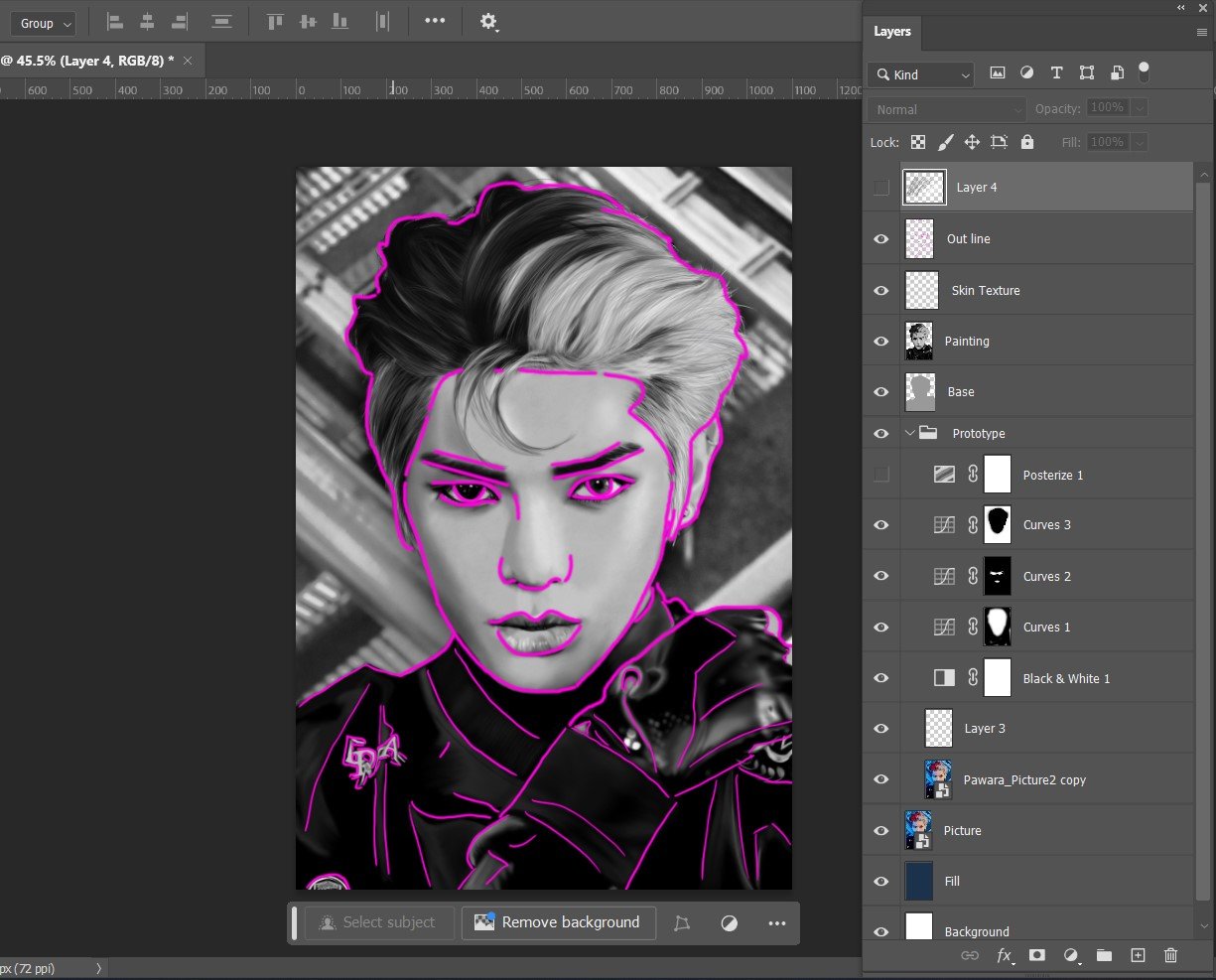The width and height of the screenshot is (1216, 980).
Task: Open the Normal blend mode dropdown
Action: click(x=947, y=109)
